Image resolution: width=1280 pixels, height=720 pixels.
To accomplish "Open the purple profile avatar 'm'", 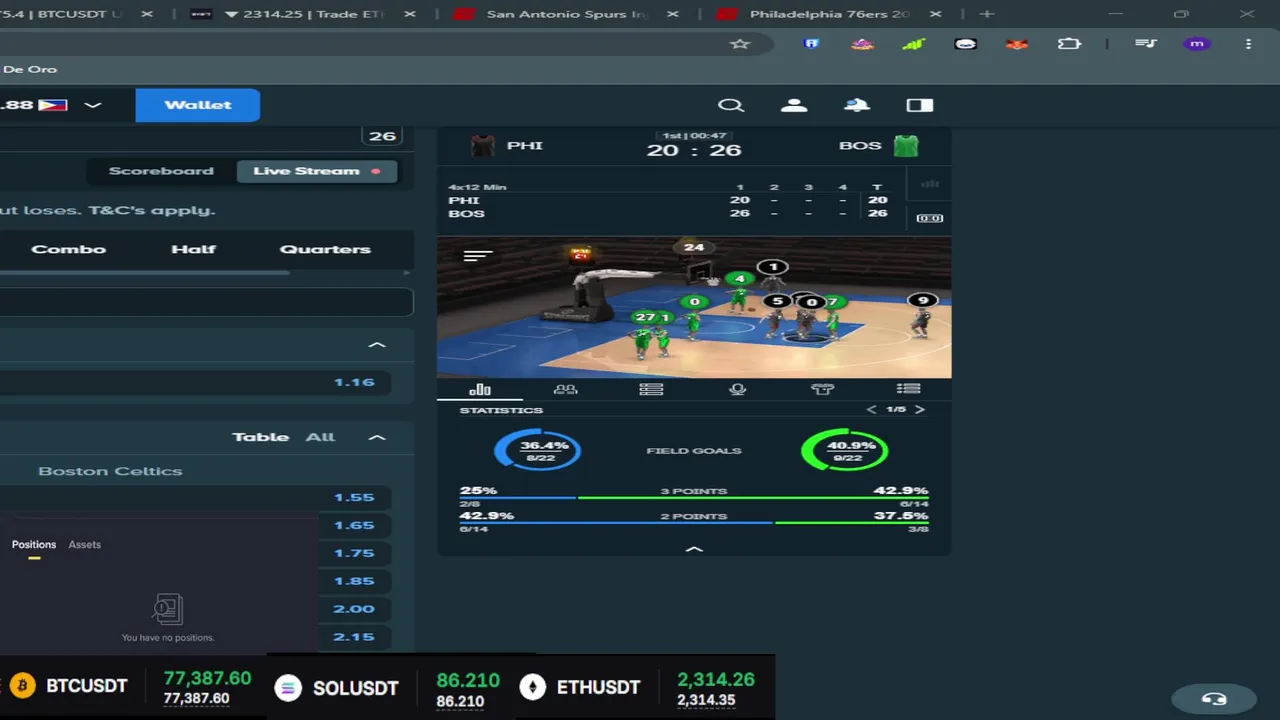I will (1197, 44).
